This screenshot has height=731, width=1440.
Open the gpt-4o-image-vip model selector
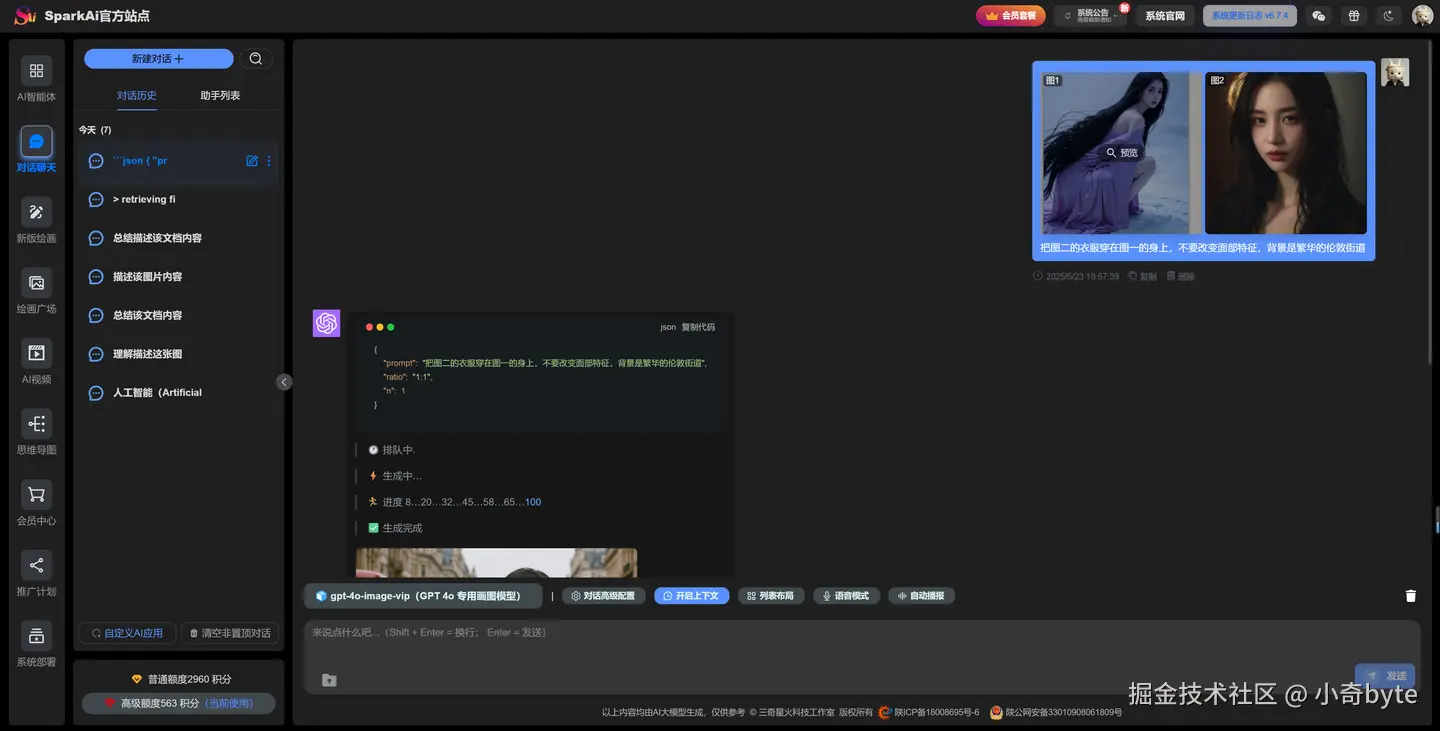pos(424,596)
